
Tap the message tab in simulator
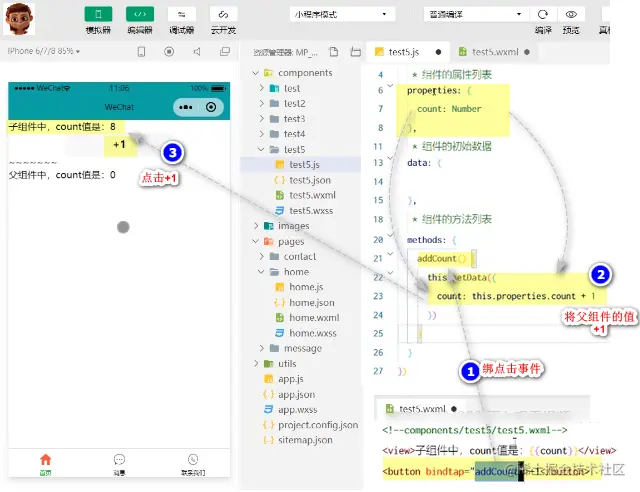(x=119, y=464)
